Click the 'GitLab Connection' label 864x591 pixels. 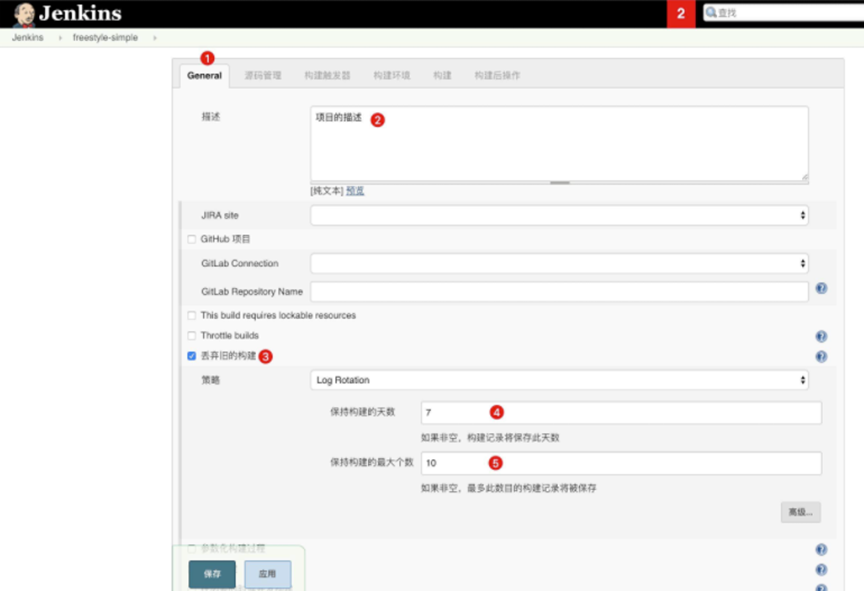240,263
